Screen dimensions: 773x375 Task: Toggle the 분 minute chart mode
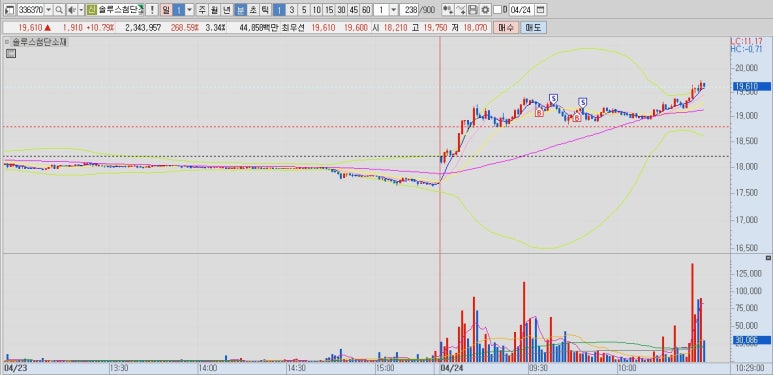[239, 10]
